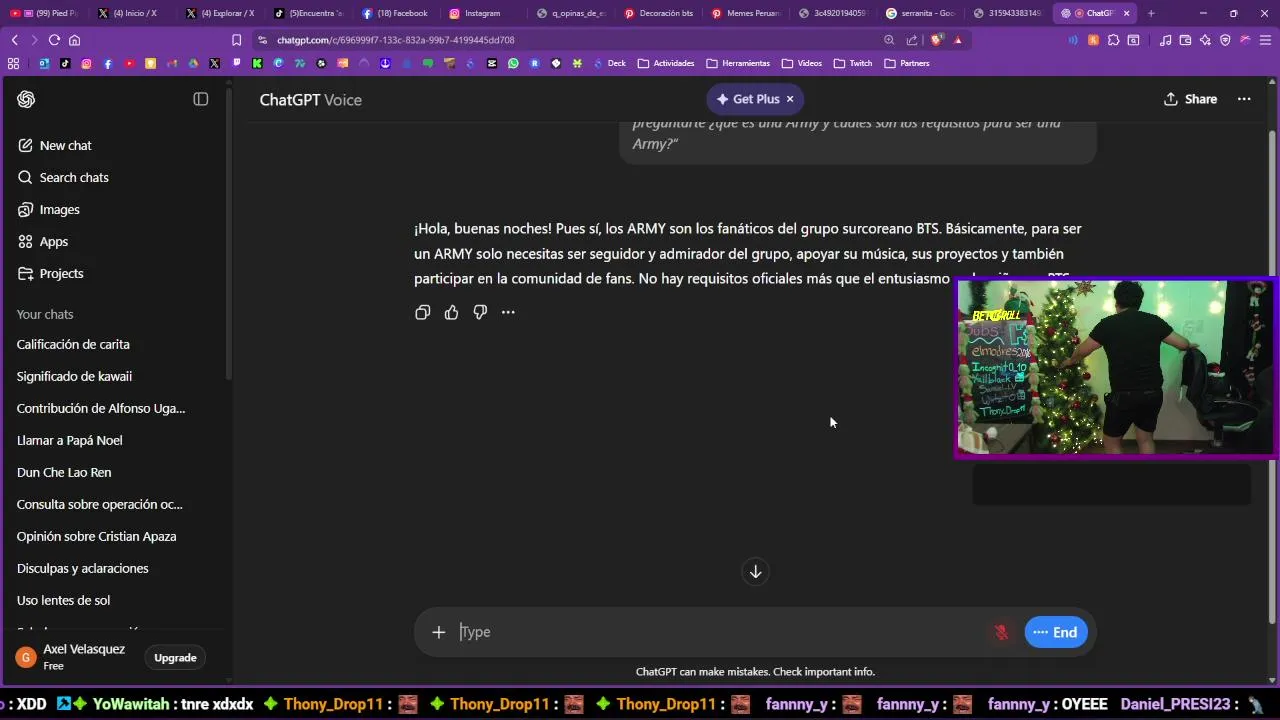Open the Partners bookmarks folder

coord(907,63)
